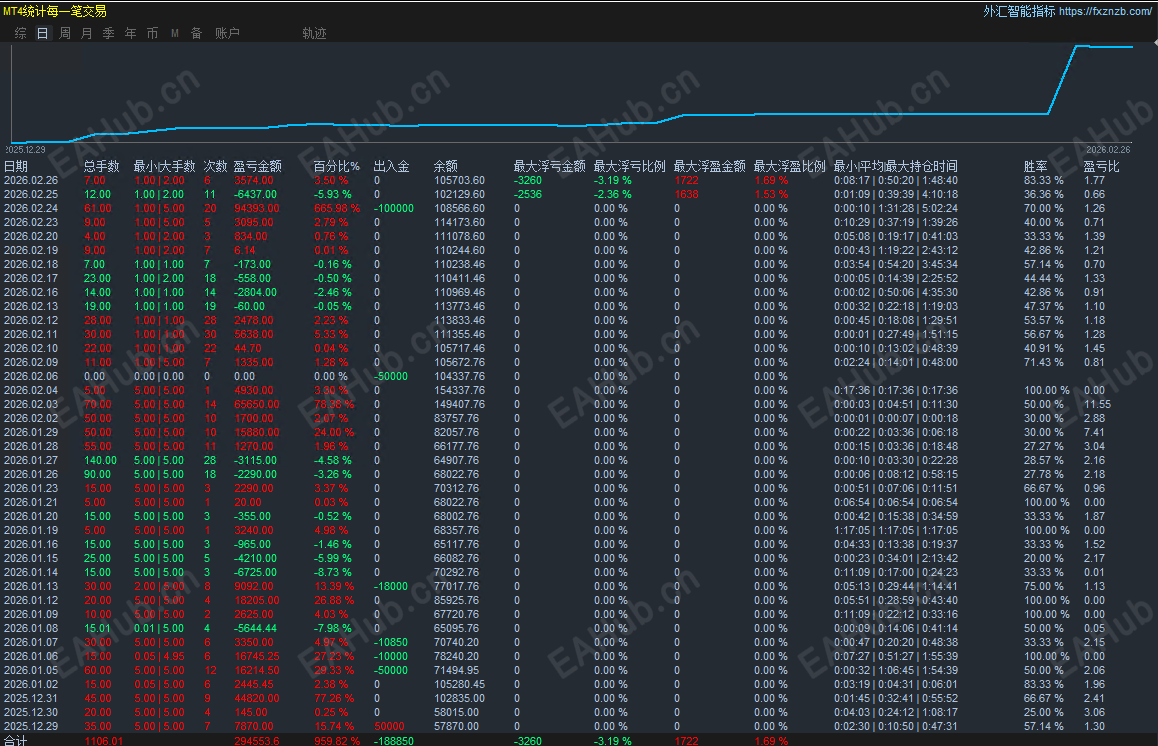The width and height of the screenshot is (1158, 746).
Task: Select the 日 daily statistics tab
Action: click(x=43, y=33)
